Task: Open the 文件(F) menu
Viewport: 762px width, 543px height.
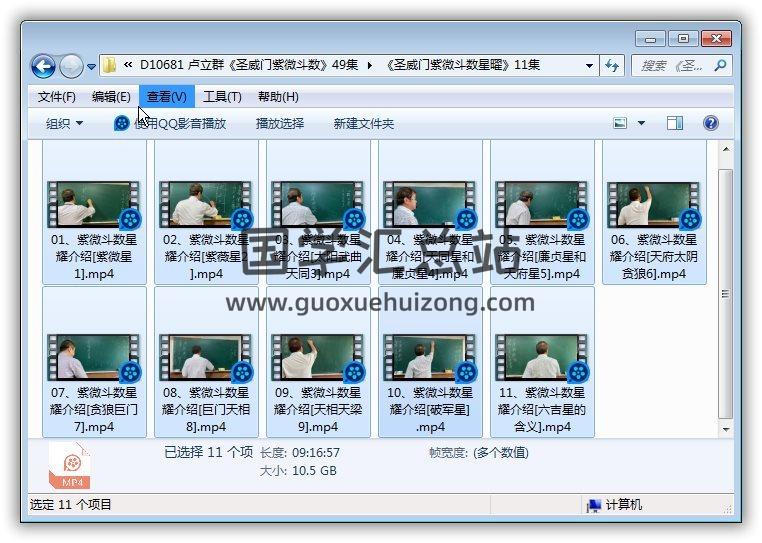Action: point(56,97)
